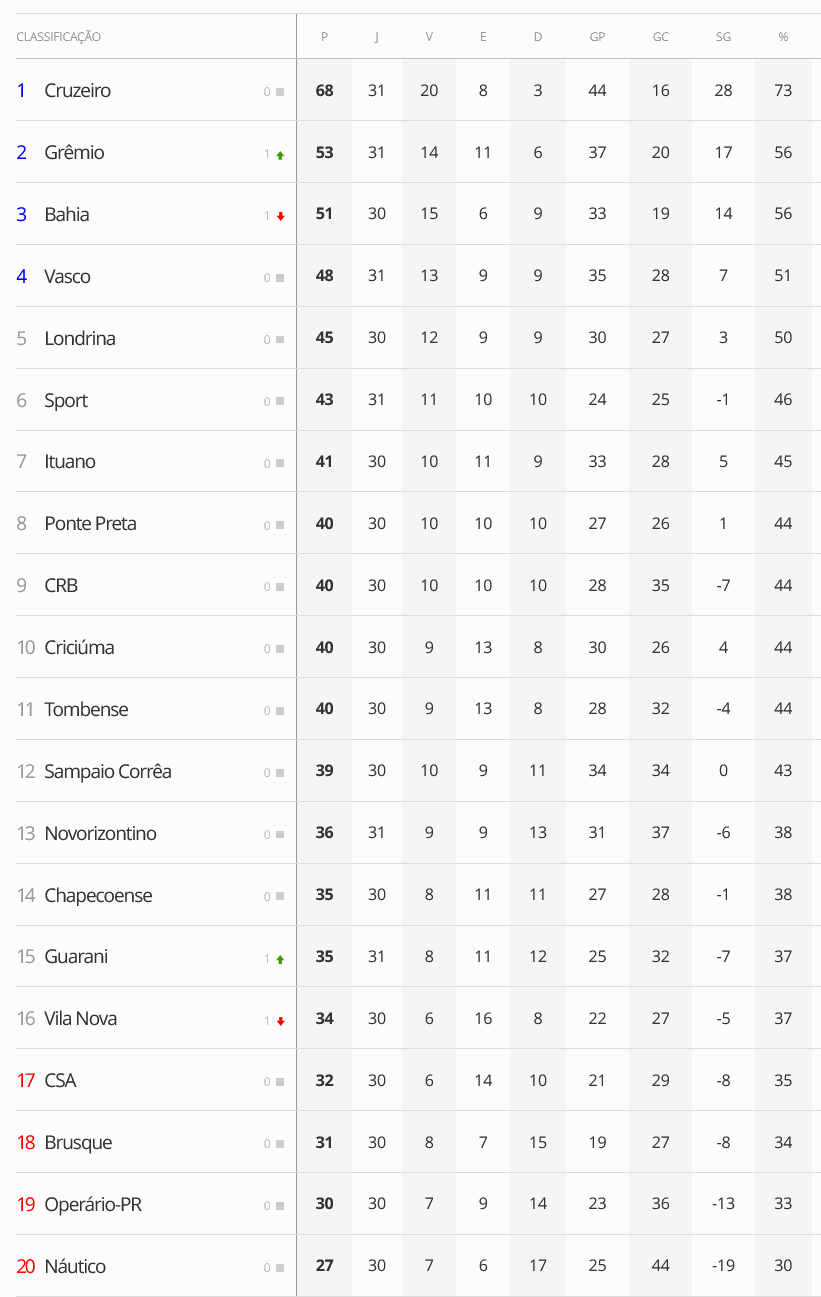Click Vila Nova's red down arrow icon
821x1297 pixels.
click(280, 1021)
